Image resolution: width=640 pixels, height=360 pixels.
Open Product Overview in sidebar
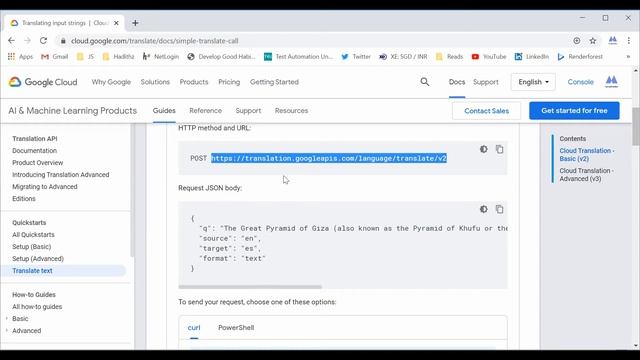click(38, 163)
